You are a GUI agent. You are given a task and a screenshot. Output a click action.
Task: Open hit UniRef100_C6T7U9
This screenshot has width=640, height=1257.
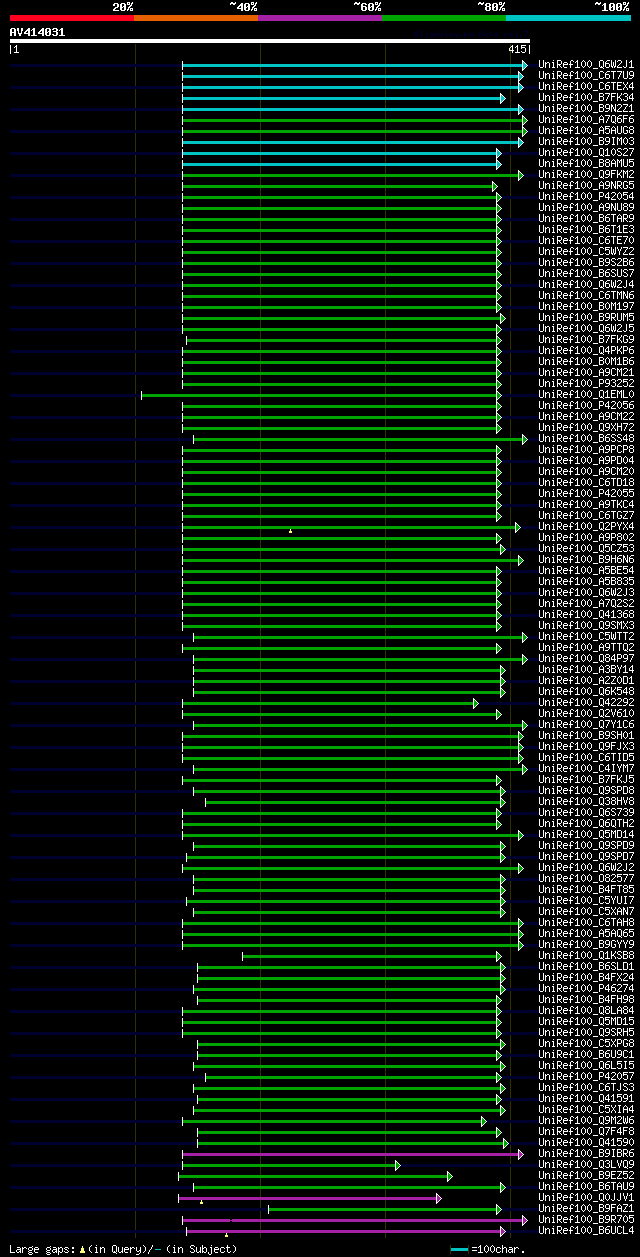point(586,75)
